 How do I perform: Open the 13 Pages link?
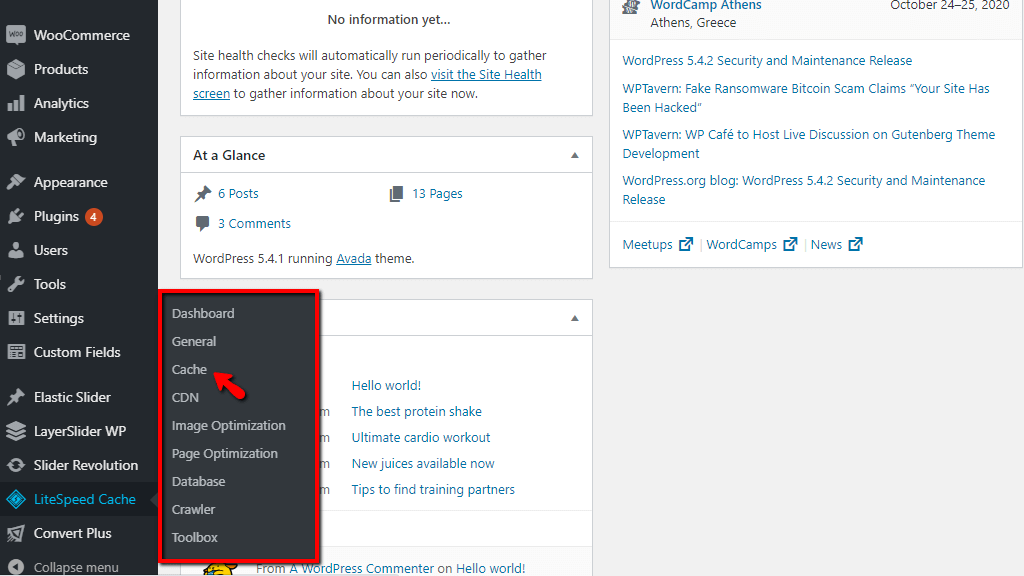coord(438,193)
